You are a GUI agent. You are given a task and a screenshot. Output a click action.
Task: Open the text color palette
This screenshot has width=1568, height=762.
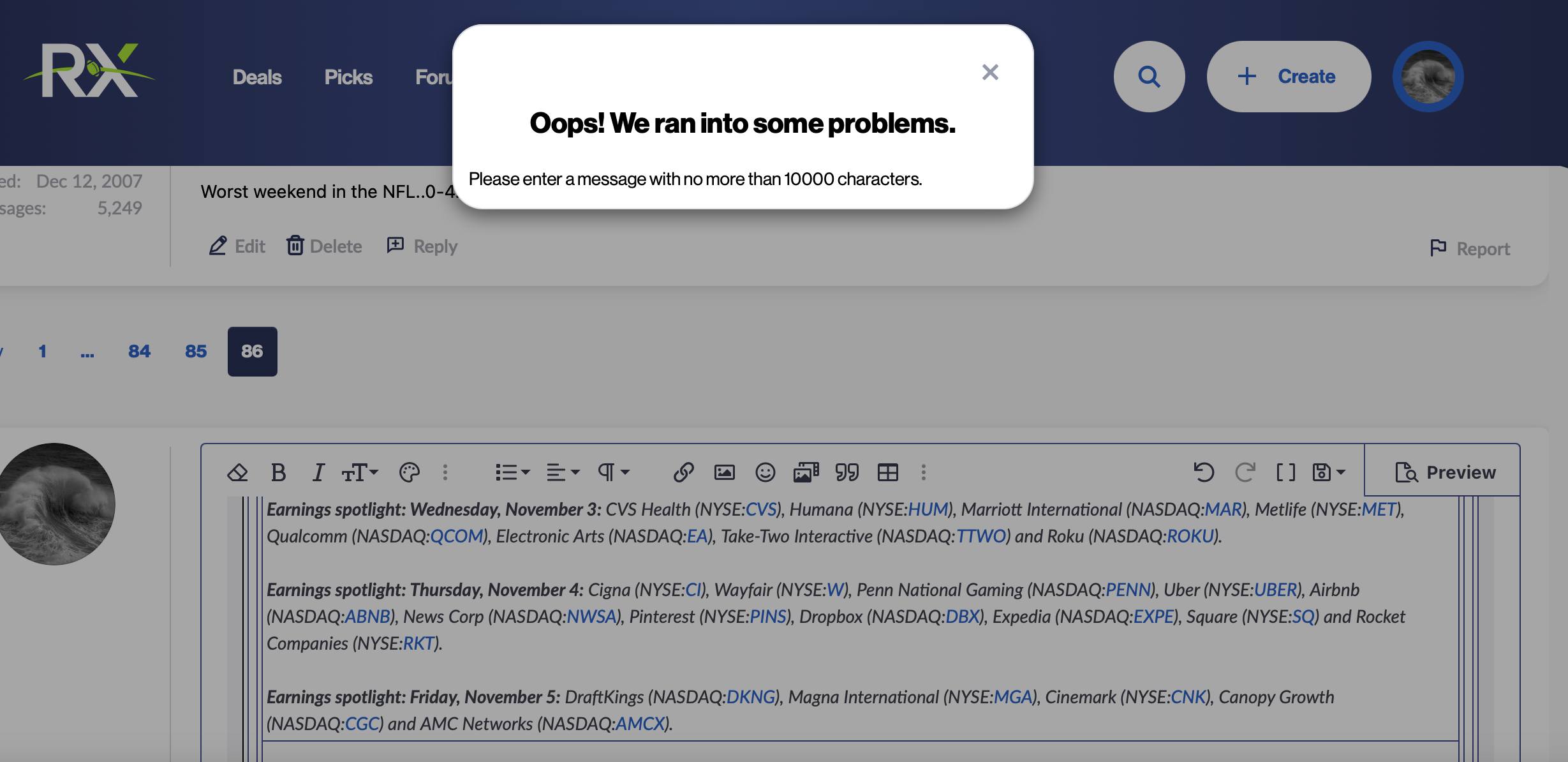409,472
